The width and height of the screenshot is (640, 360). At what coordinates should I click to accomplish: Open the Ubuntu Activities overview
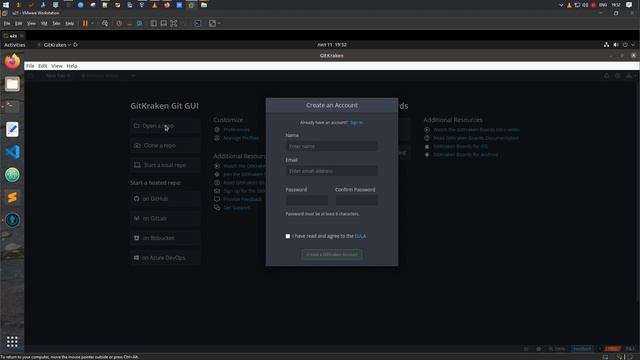click(15, 45)
